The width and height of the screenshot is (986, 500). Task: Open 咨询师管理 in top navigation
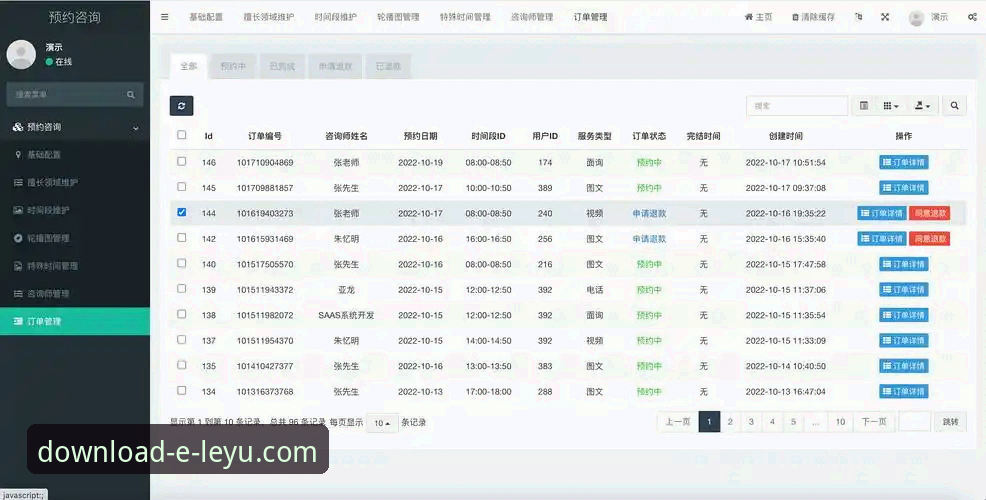coord(532,17)
